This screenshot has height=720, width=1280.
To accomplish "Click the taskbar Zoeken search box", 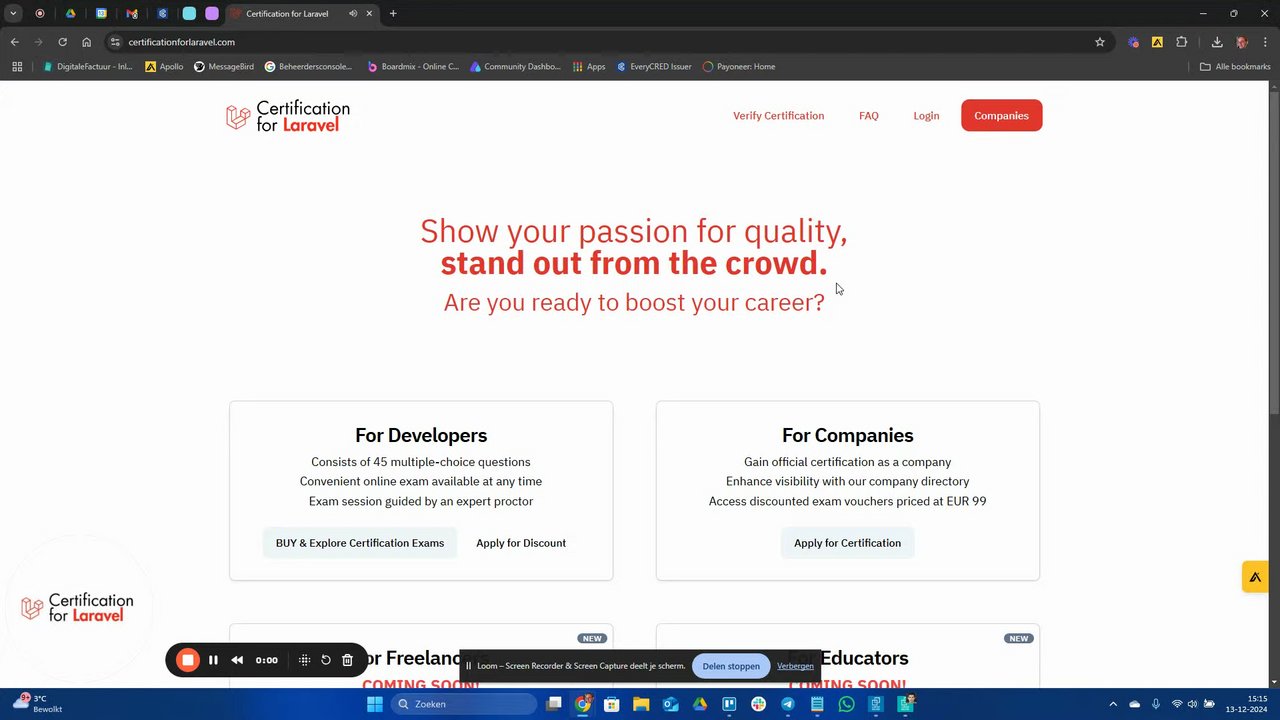I will tap(464, 704).
